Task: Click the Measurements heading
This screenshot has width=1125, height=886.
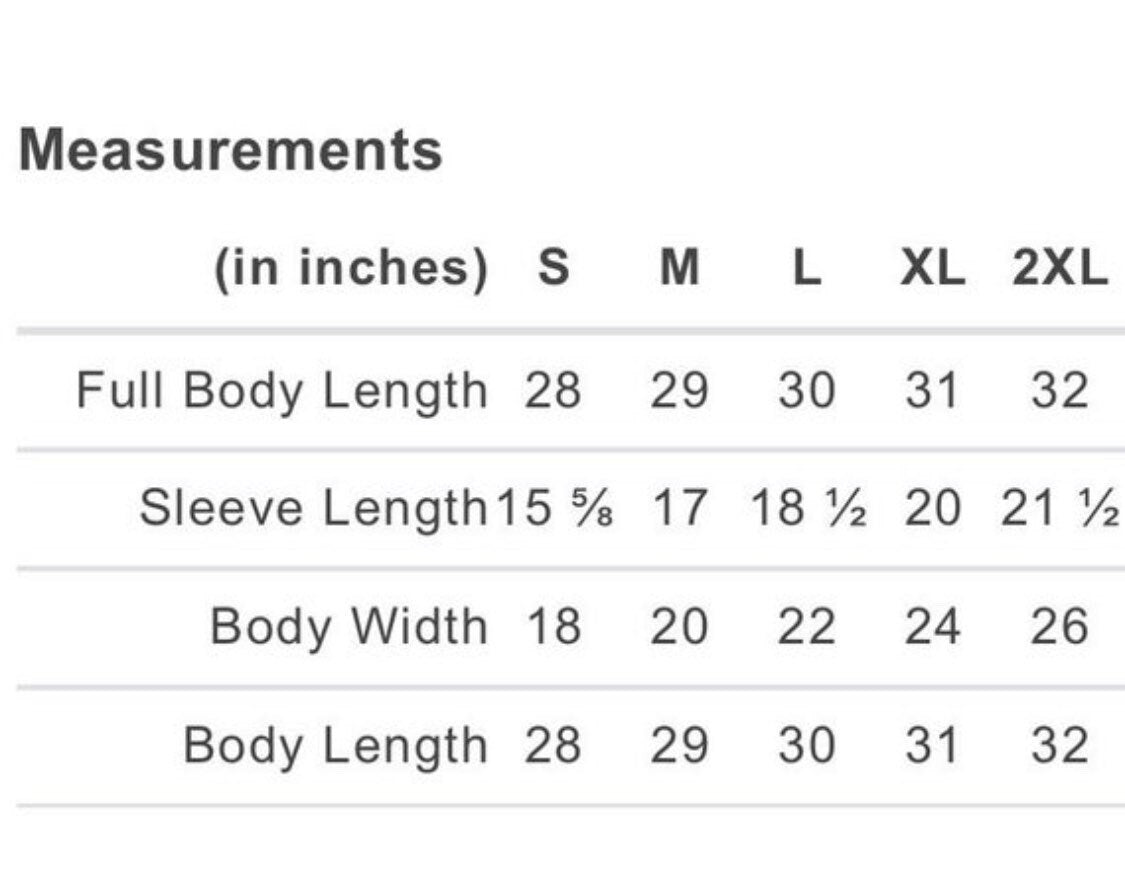Action: coord(230,151)
